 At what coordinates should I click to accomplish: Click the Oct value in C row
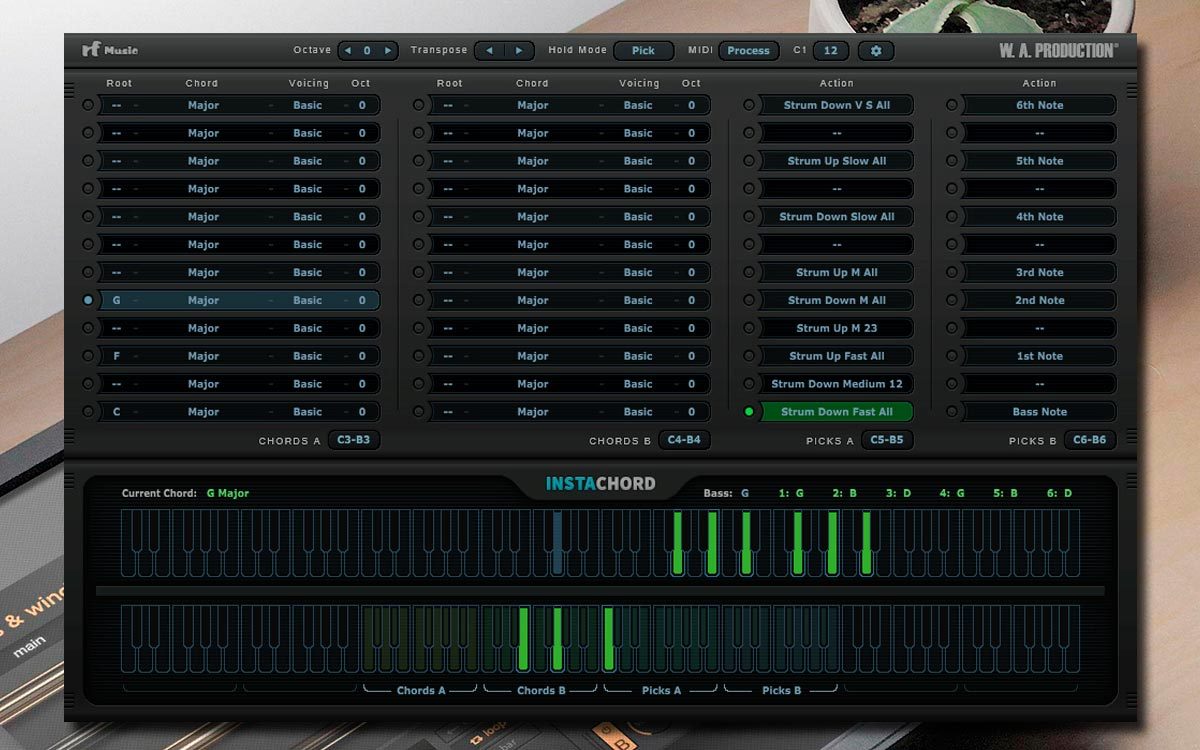(x=362, y=412)
